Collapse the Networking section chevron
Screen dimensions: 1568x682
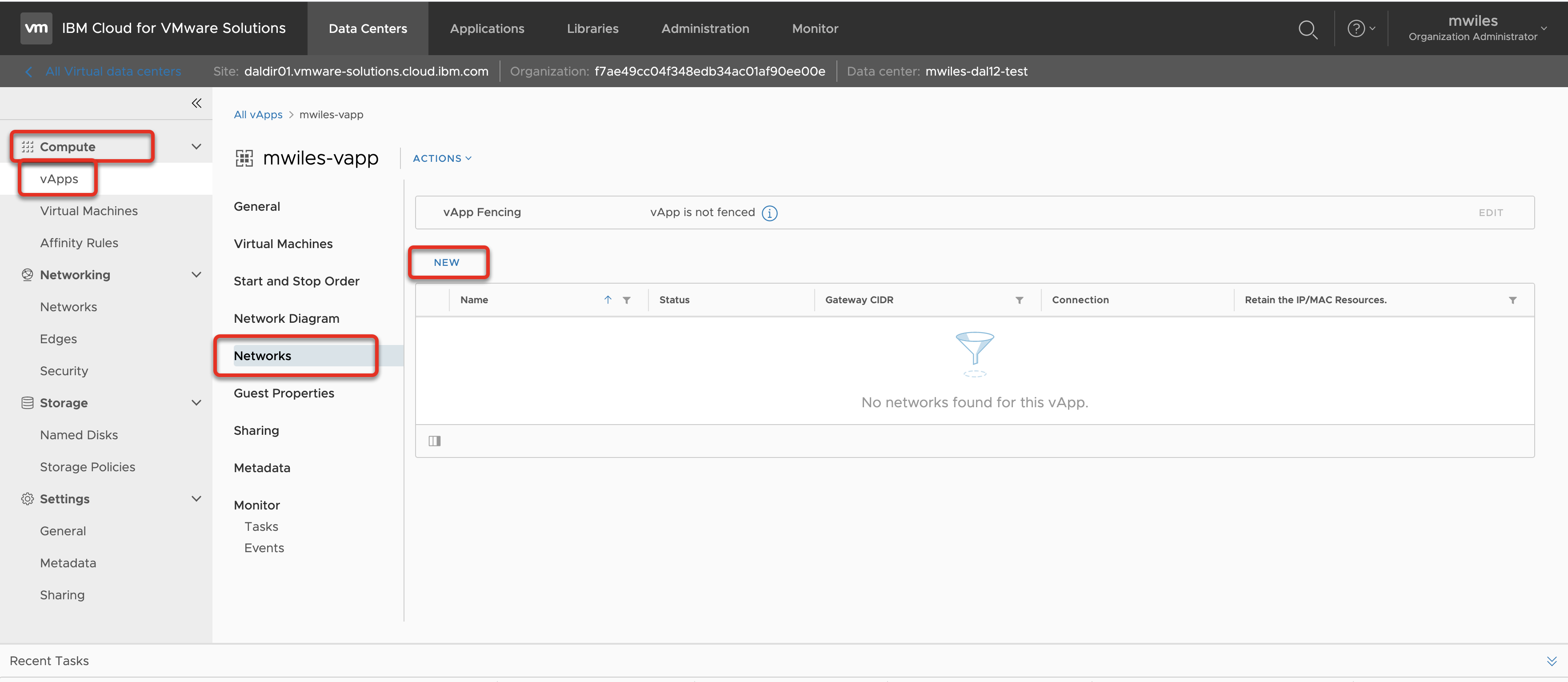tap(196, 275)
